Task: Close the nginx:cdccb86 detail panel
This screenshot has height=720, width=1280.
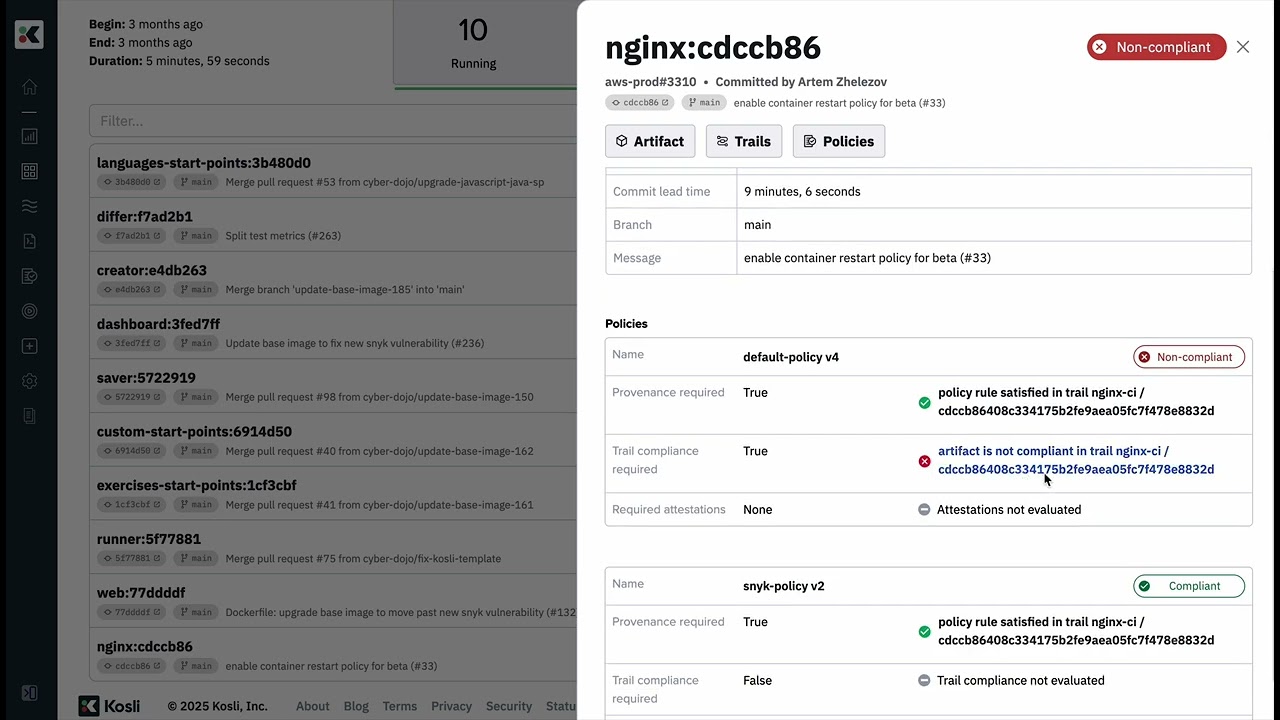Action: click(1243, 47)
